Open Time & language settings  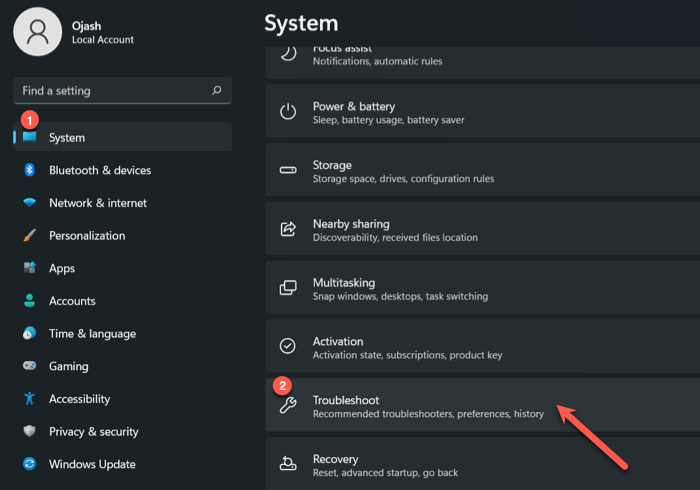123,333
